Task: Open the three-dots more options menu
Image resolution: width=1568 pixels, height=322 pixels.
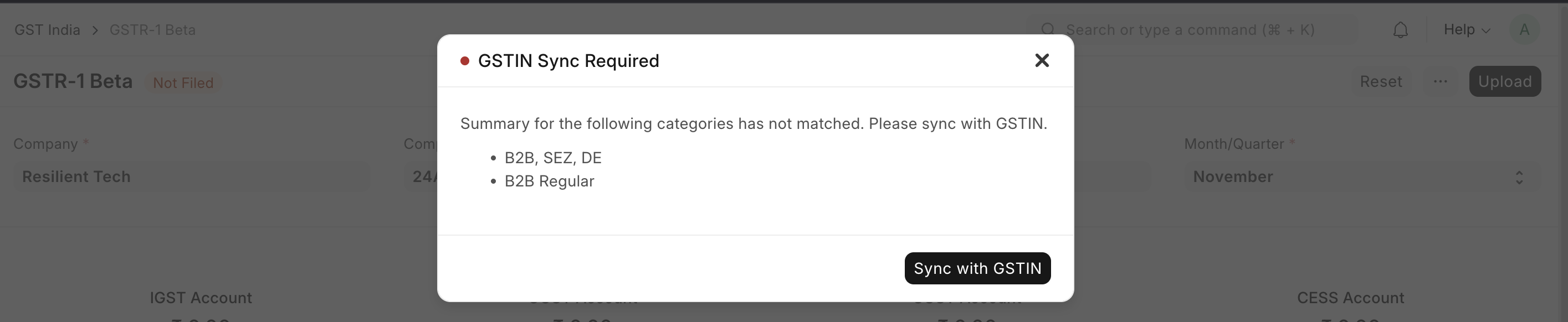Action: (x=1439, y=81)
